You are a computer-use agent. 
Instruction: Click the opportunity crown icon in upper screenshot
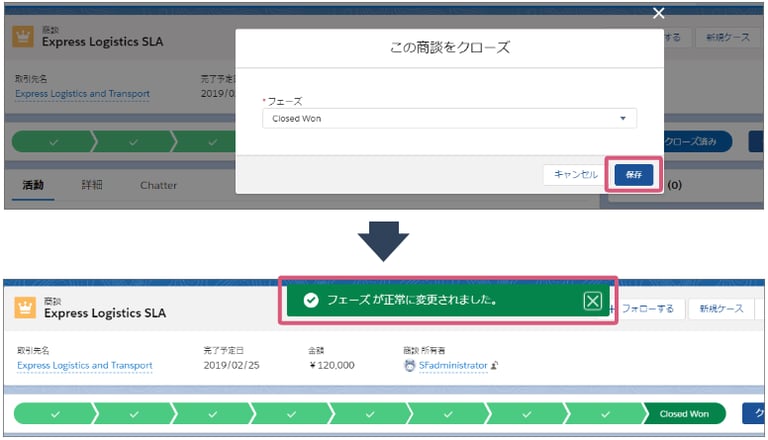point(23,37)
